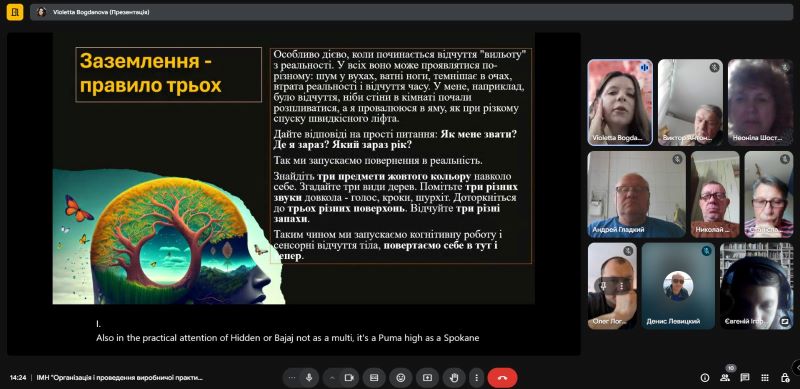Open audio settings three-dot menu beside microphone
Image resolution: width=800 pixels, height=389 pixels.
pyautogui.click(x=292, y=378)
